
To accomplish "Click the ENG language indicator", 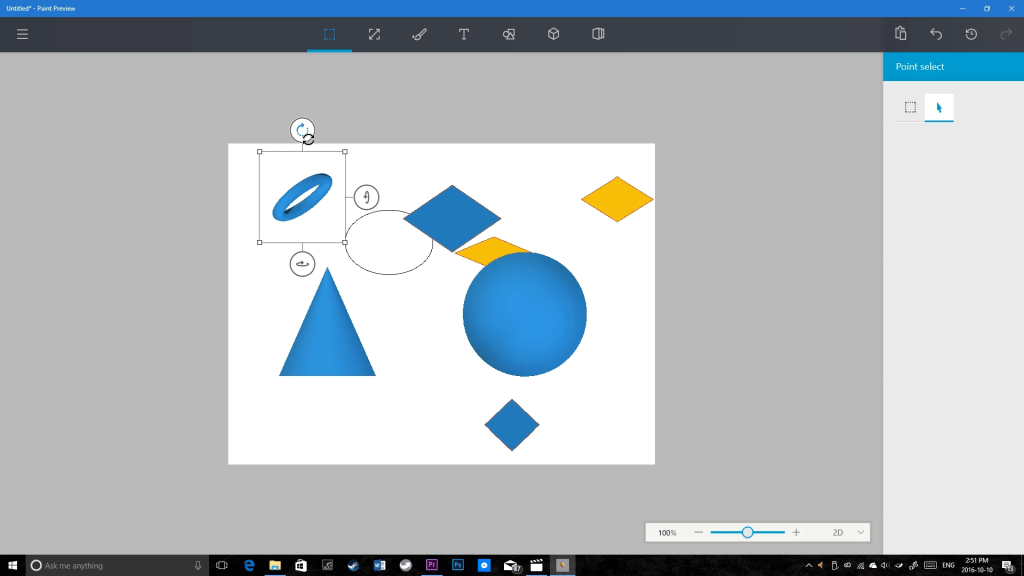I will 948,566.
